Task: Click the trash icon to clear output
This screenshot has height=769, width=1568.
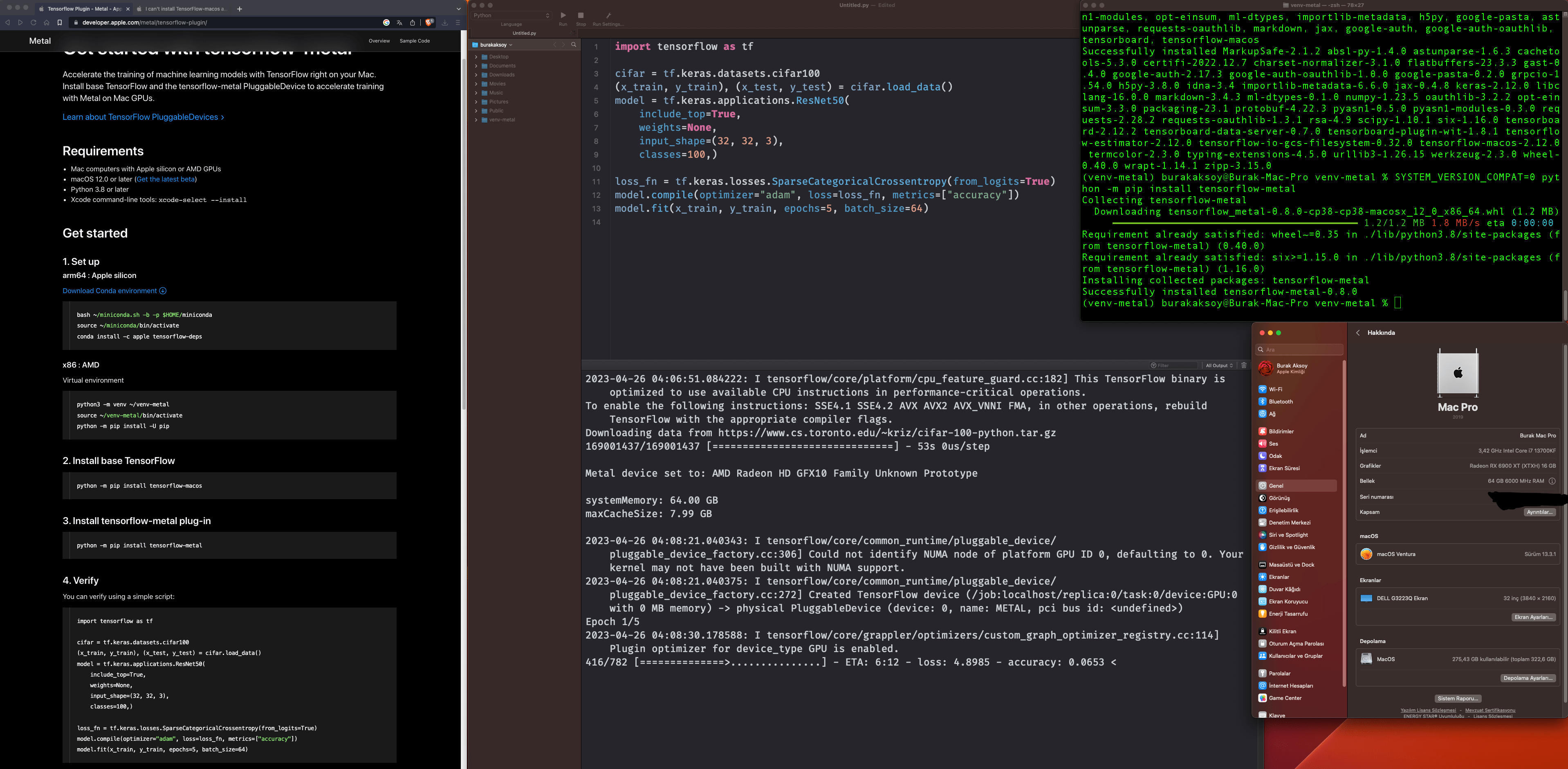Action: [1244, 365]
